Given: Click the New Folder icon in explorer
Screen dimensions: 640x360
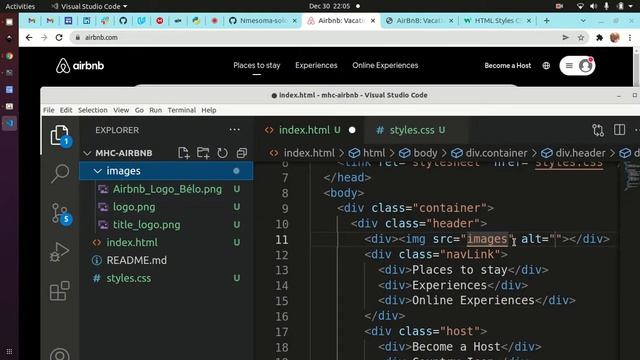Looking at the screenshot, I should coord(203,153).
